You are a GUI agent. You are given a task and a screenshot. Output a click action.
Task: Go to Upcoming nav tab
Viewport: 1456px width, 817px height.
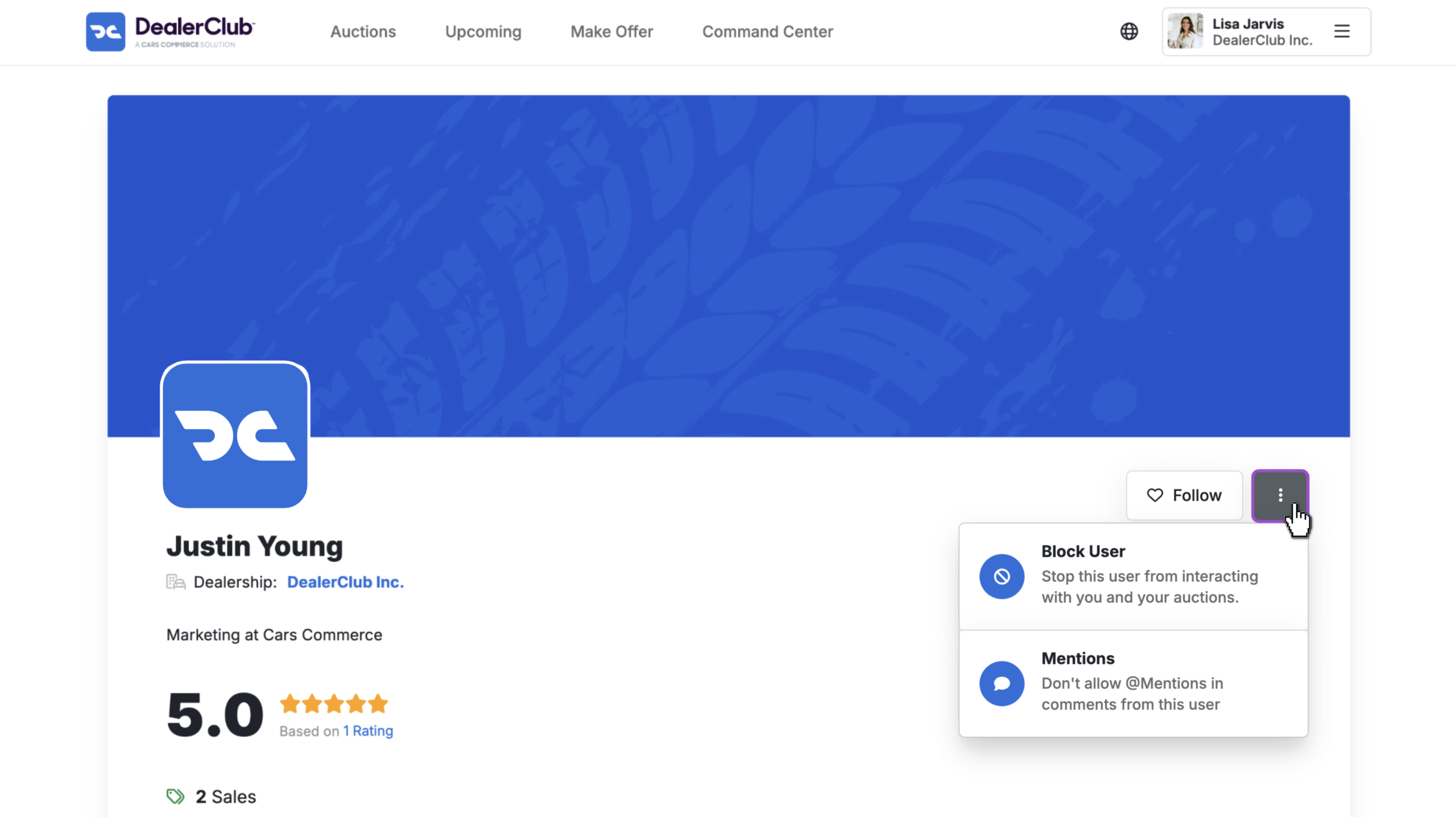483,32
